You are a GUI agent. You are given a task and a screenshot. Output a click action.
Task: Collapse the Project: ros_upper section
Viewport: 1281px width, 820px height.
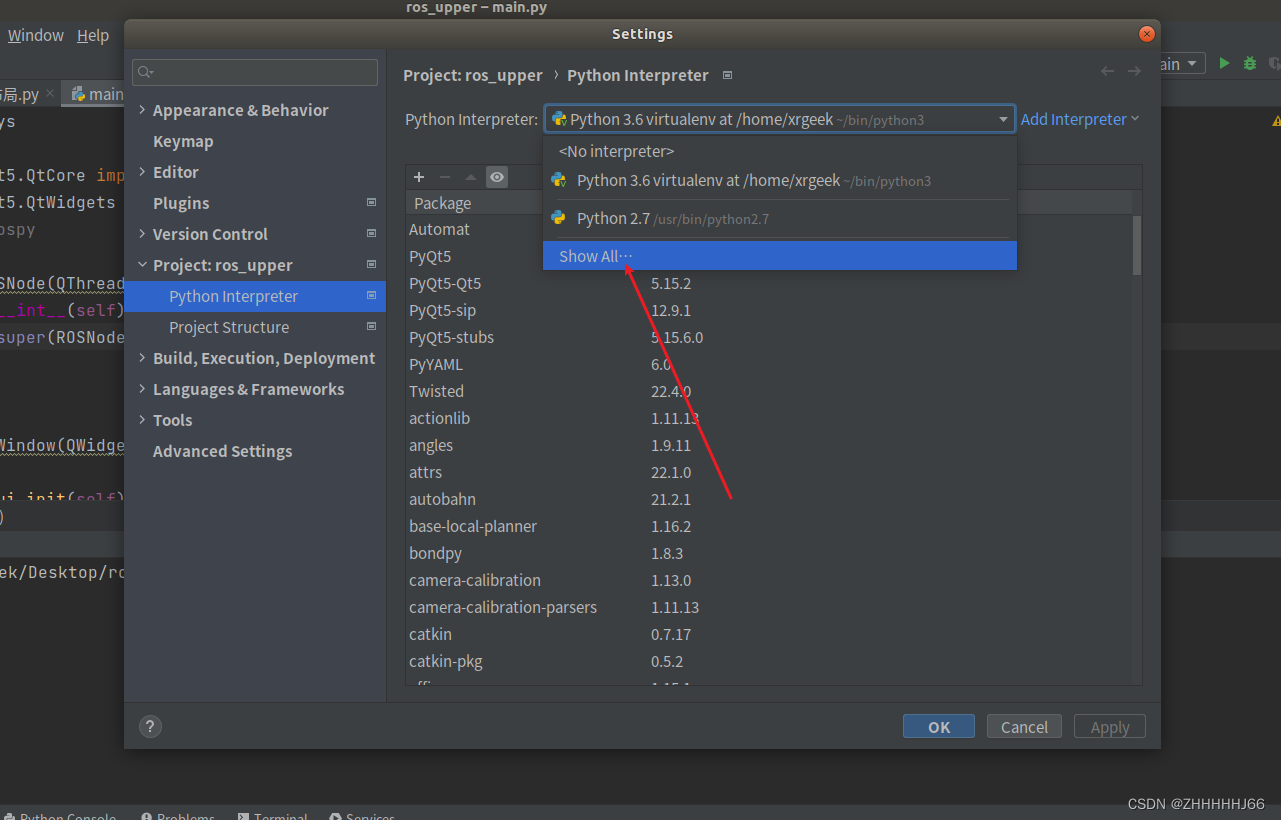pyautogui.click(x=141, y=265)
